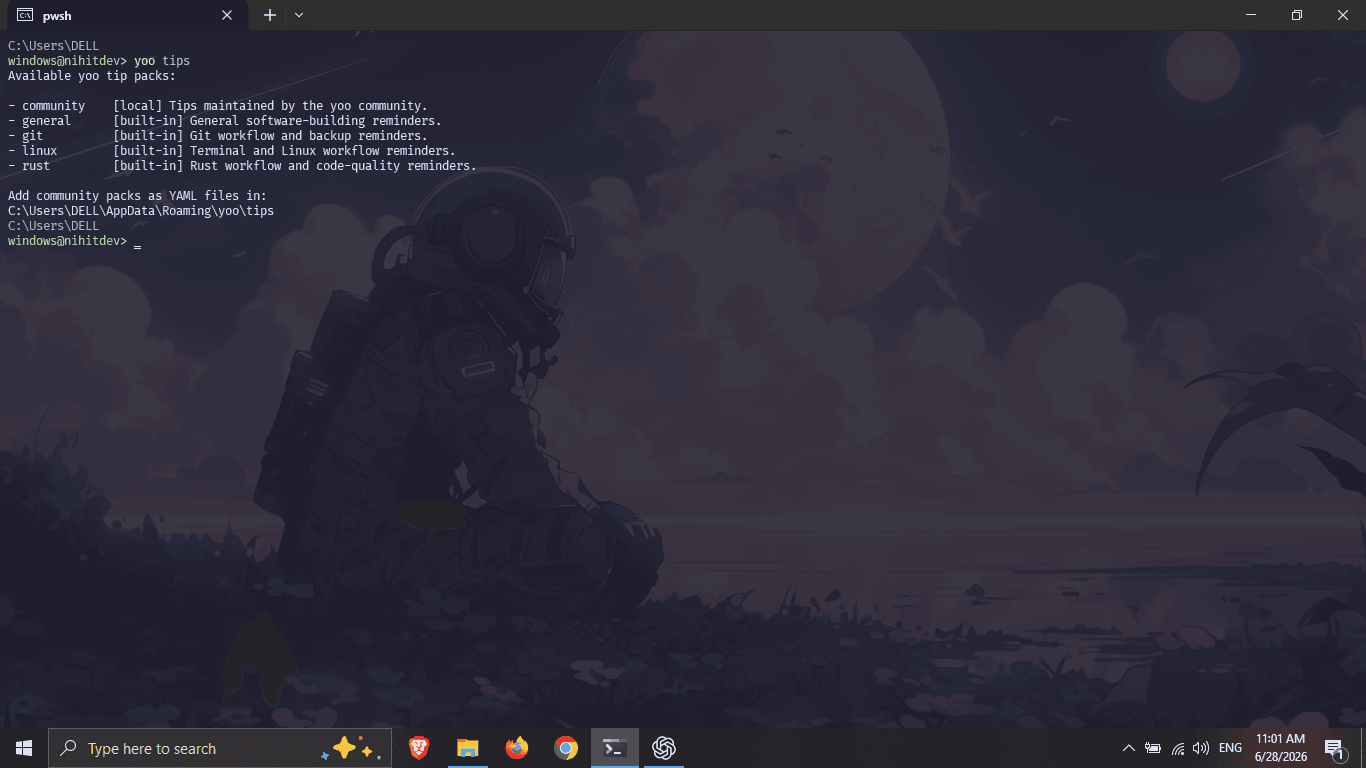The height and width of the screenshot is (768, 1366).
Task: Click the AppData\Roaming\yoo\tips path line
Action: point(141,211)
